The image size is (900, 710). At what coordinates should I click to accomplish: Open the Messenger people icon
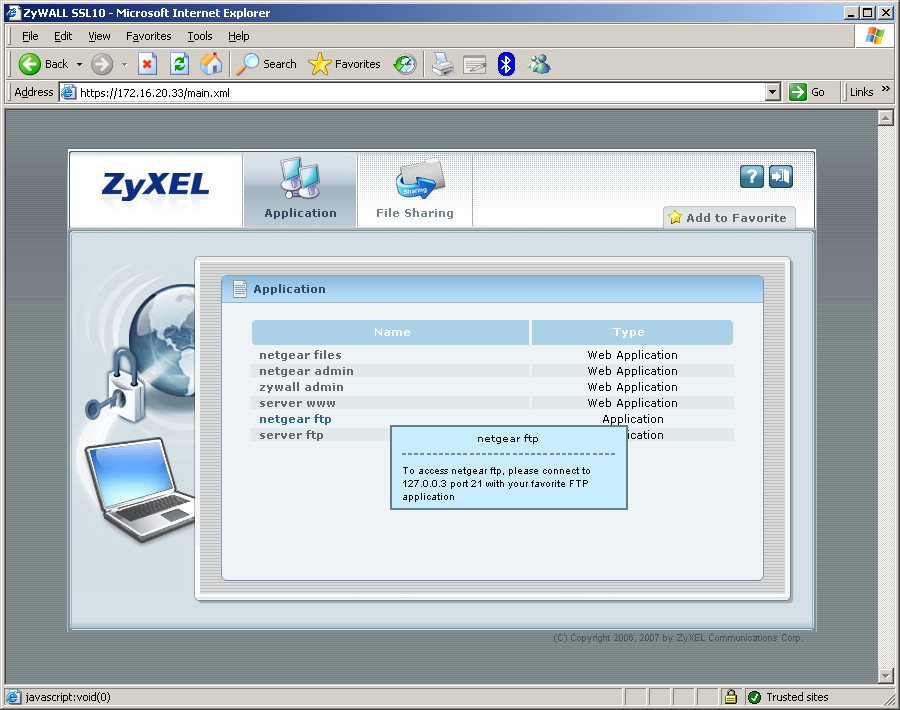pyautogui.click(x=539, y=64)
